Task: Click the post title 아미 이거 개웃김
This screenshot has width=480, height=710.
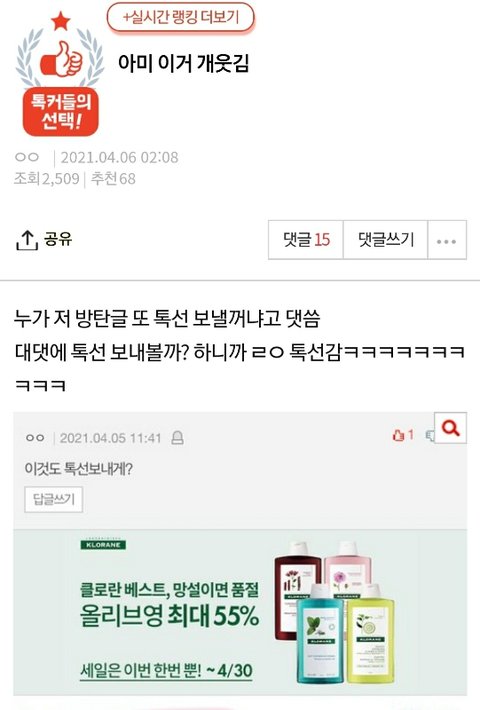Action: pos(183,63)
